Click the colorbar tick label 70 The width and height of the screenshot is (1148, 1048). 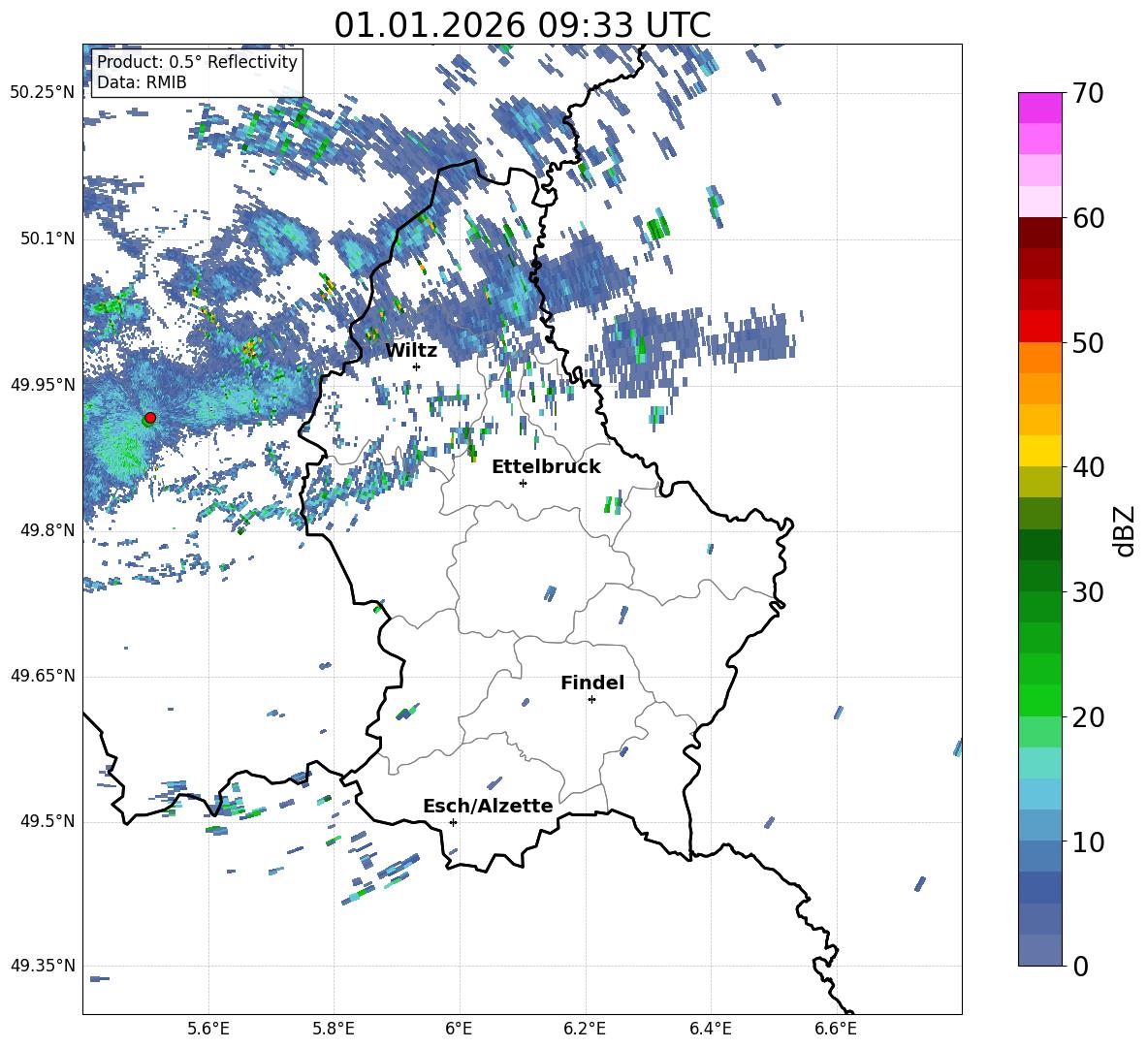coord(1088,94)
